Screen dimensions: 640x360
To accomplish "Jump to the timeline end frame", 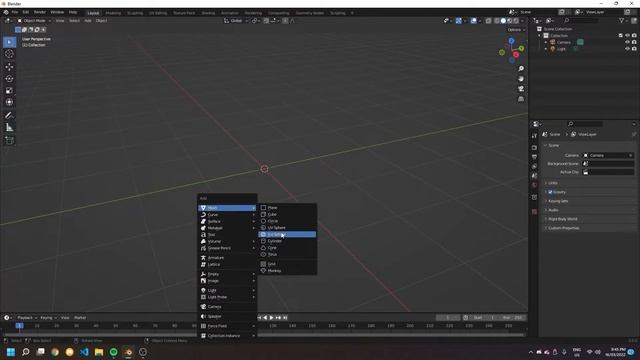I will [285, 318].
